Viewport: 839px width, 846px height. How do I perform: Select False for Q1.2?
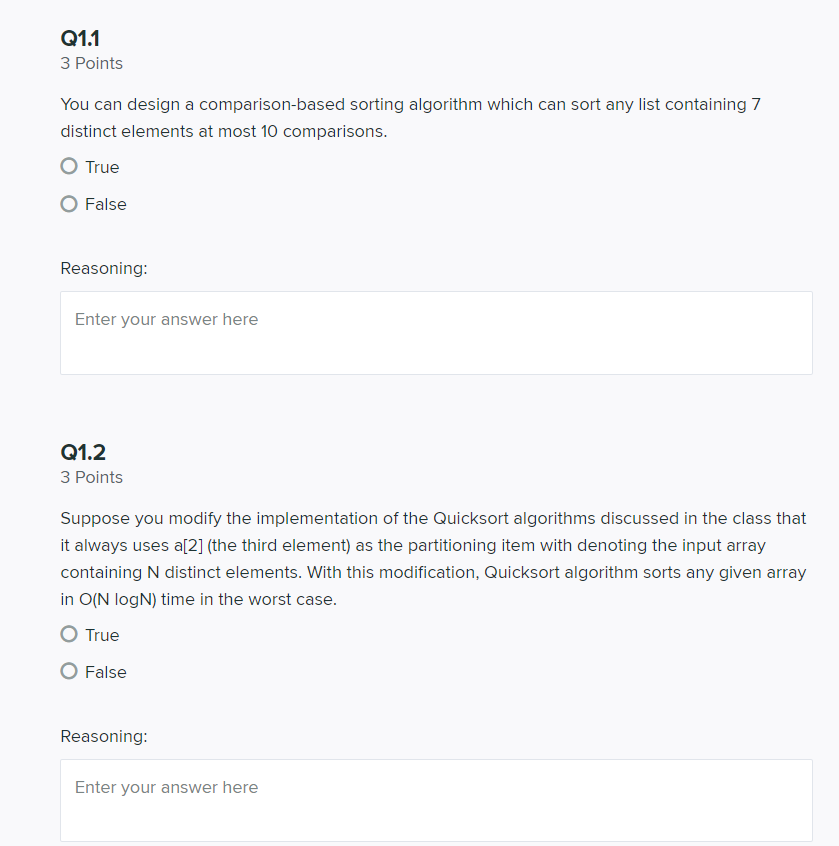(68, 670)
